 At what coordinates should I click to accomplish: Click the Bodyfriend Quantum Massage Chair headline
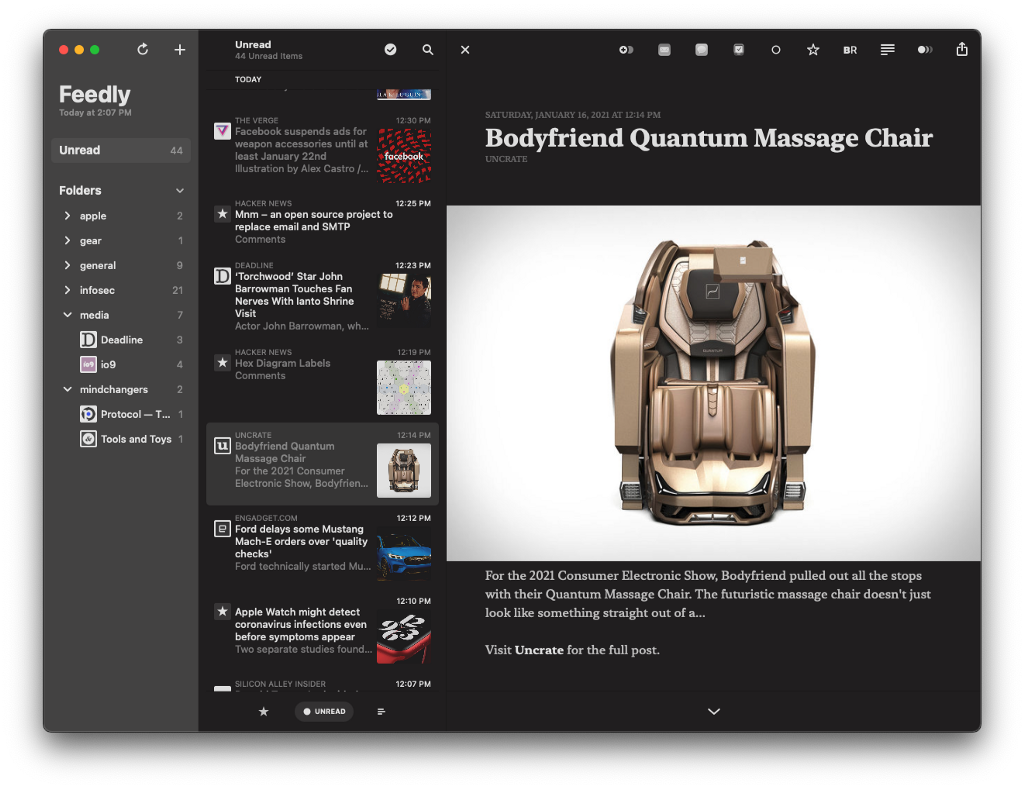[x=709, y=138]
